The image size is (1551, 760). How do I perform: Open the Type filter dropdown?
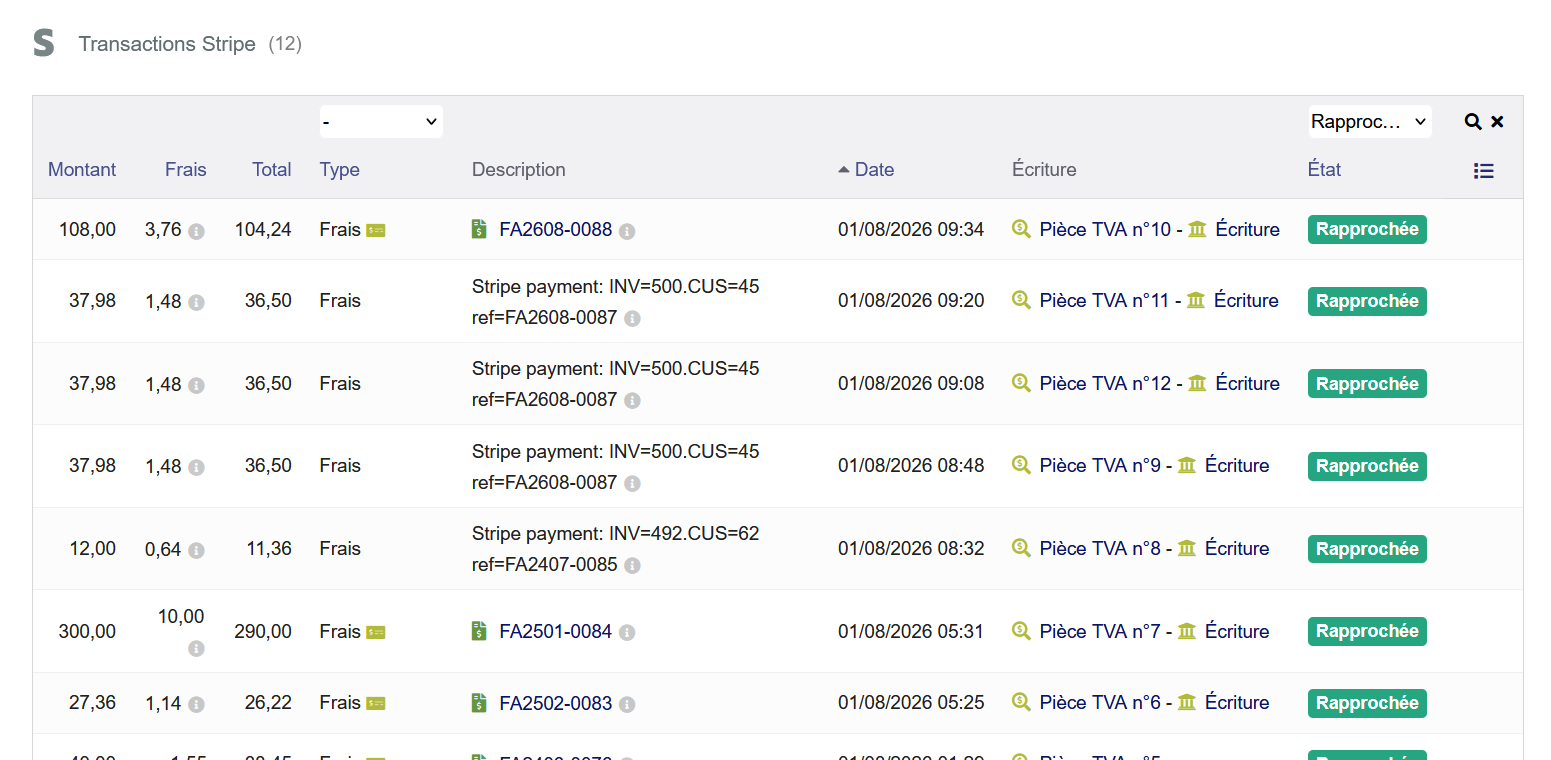[x=381, y=122]
